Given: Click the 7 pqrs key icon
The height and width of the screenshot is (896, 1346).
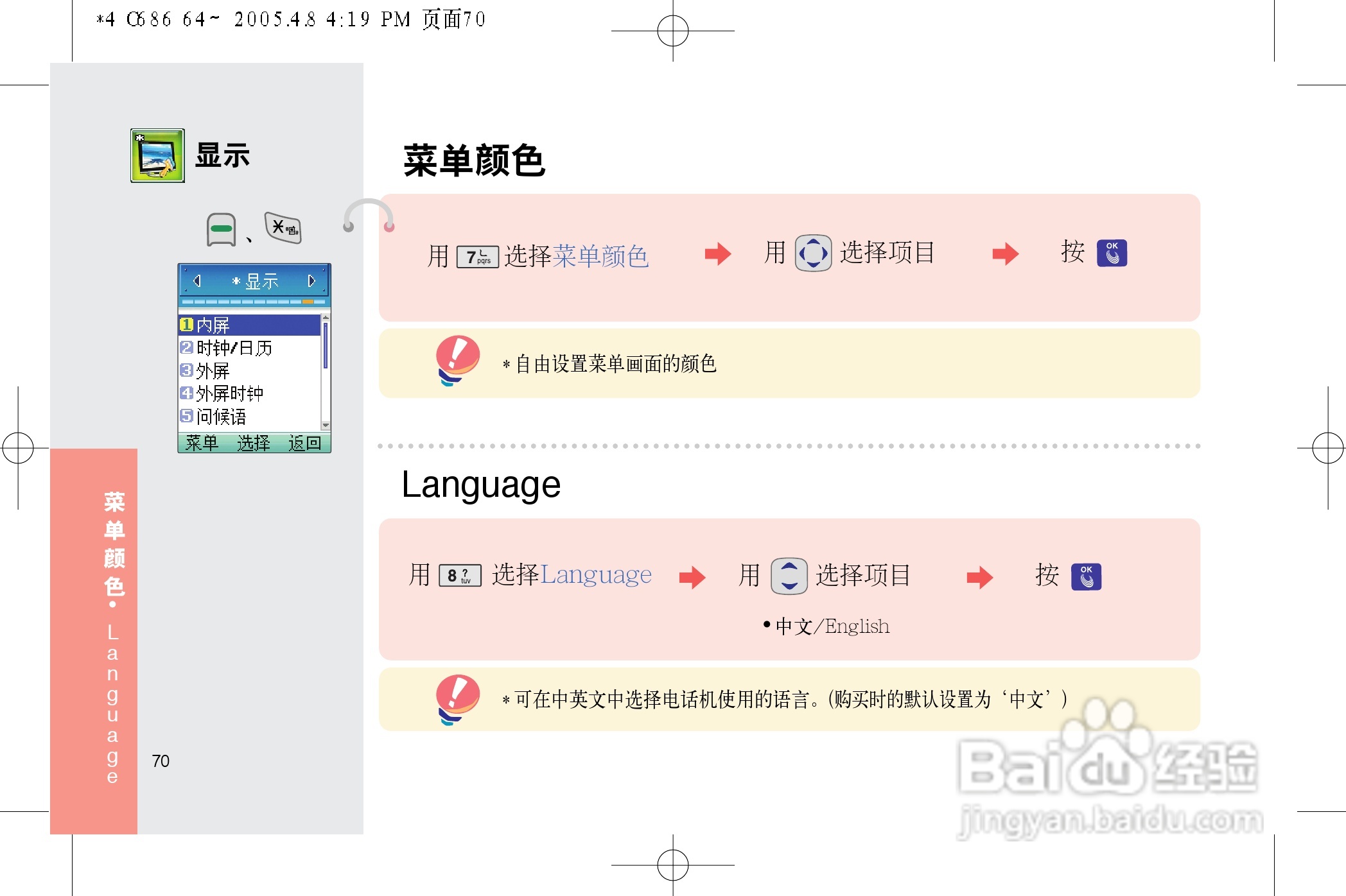Looking at the screenshot, I should click(477, 257).
